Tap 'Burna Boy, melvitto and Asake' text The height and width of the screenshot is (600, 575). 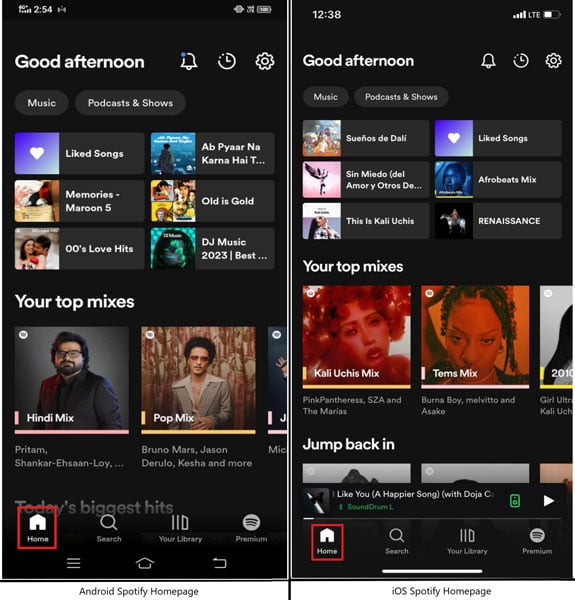click(x=468, y=406)
